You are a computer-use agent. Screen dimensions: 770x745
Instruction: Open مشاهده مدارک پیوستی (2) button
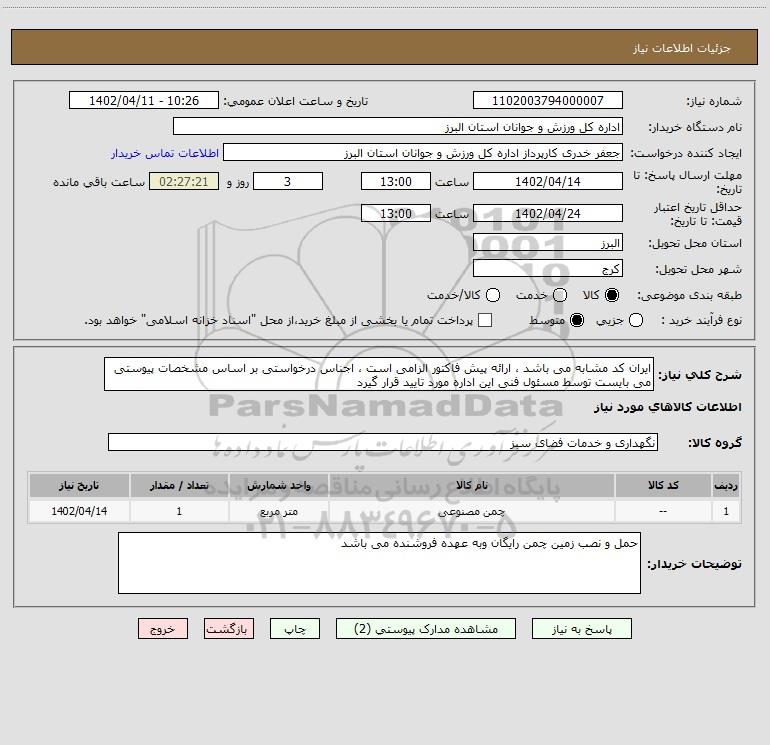tap(426, 629)
